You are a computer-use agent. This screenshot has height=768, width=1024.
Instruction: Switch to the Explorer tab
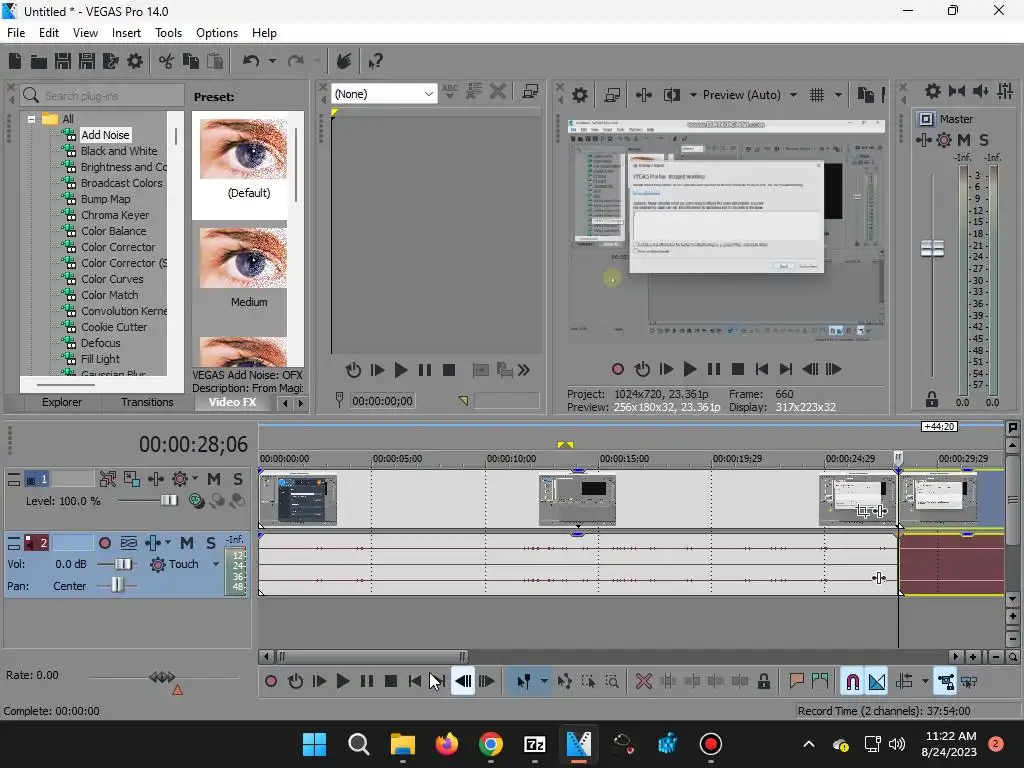tap(62, 402)
